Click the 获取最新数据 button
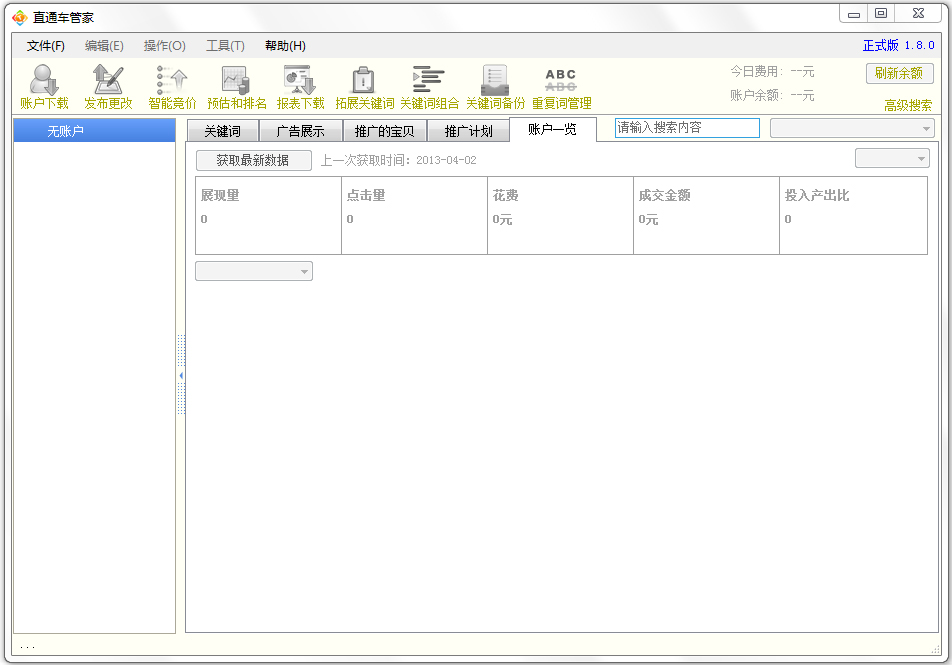The height and width of the screenshot is (665, 952). click(x=253, y=160)
